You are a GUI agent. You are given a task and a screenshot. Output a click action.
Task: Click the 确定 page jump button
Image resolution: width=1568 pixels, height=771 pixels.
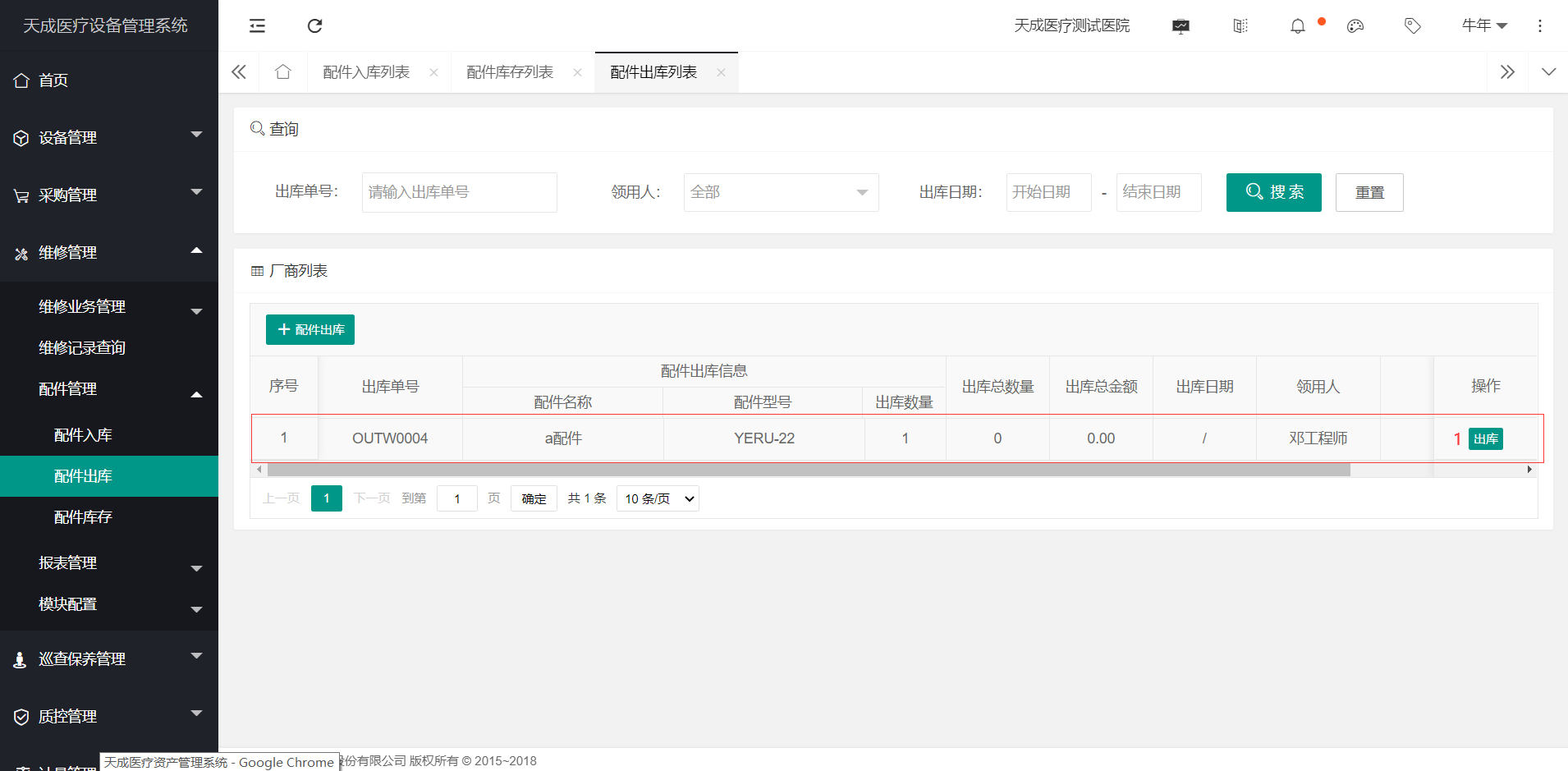534,498
